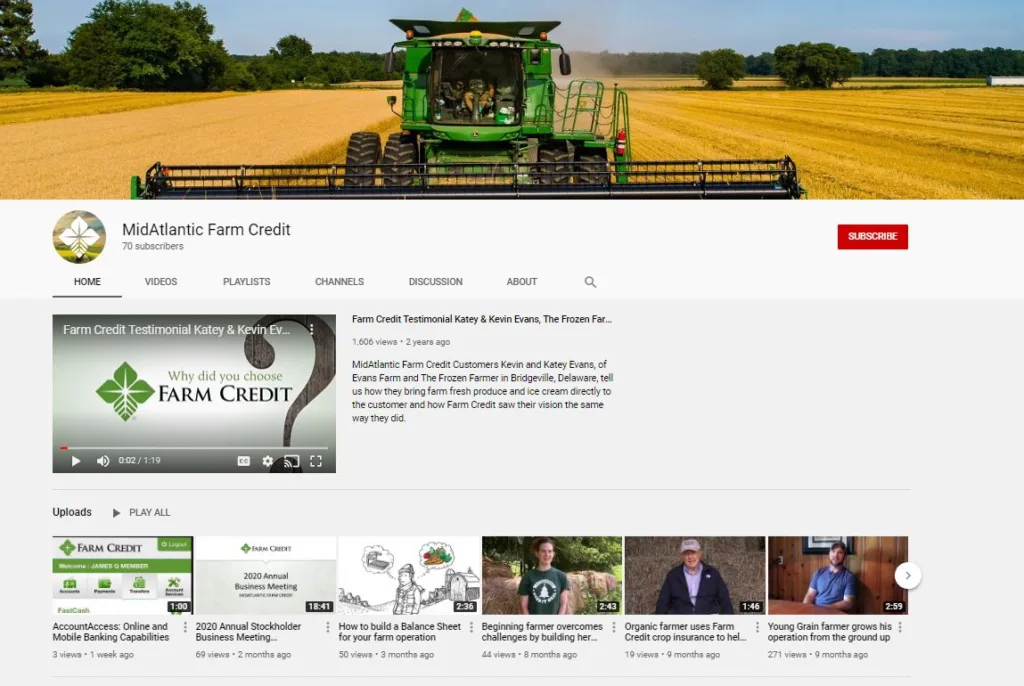
Task: Click Play All for Uploads
Action: point(141,512)
